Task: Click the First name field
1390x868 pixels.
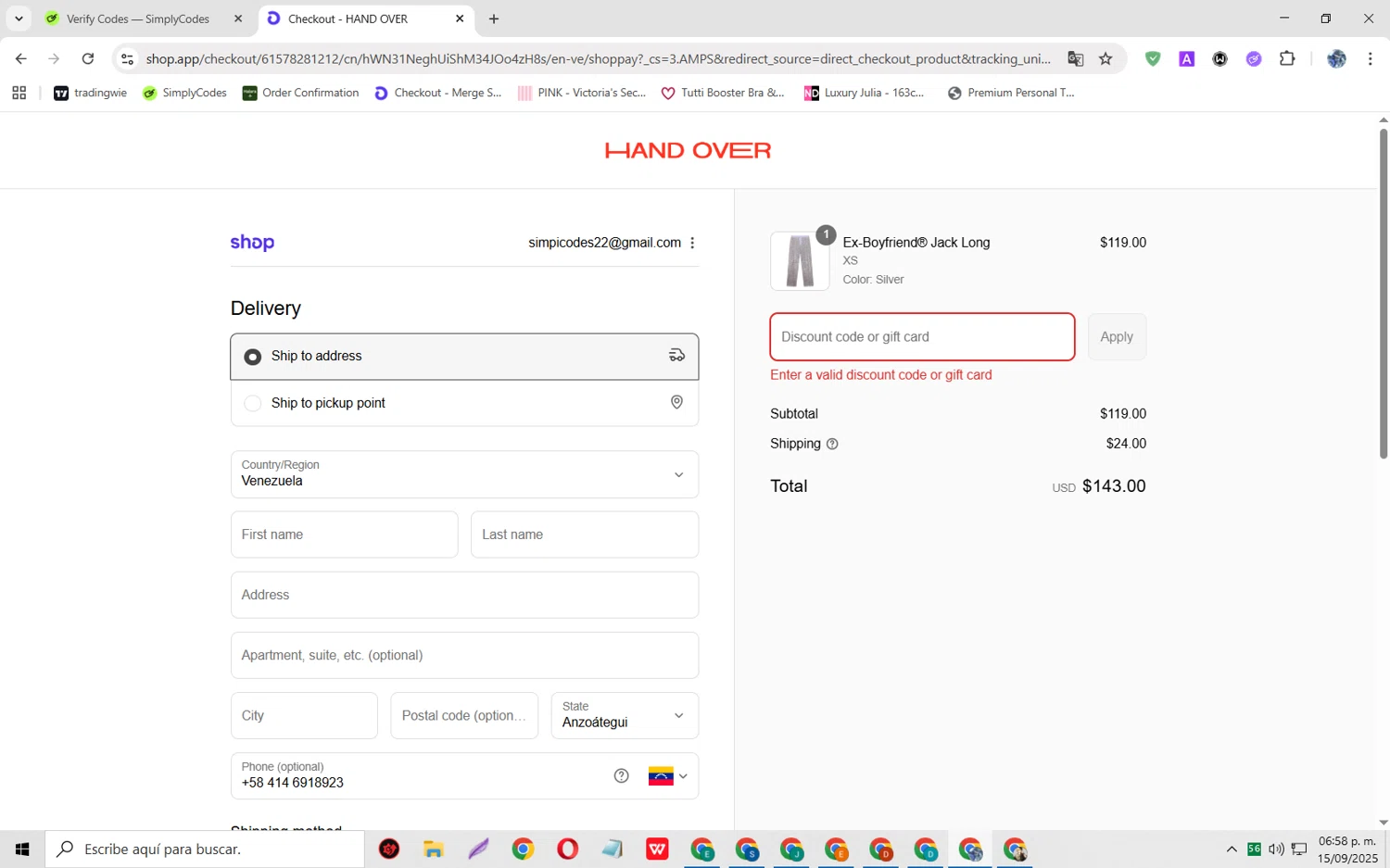Action: click(344, 535)
